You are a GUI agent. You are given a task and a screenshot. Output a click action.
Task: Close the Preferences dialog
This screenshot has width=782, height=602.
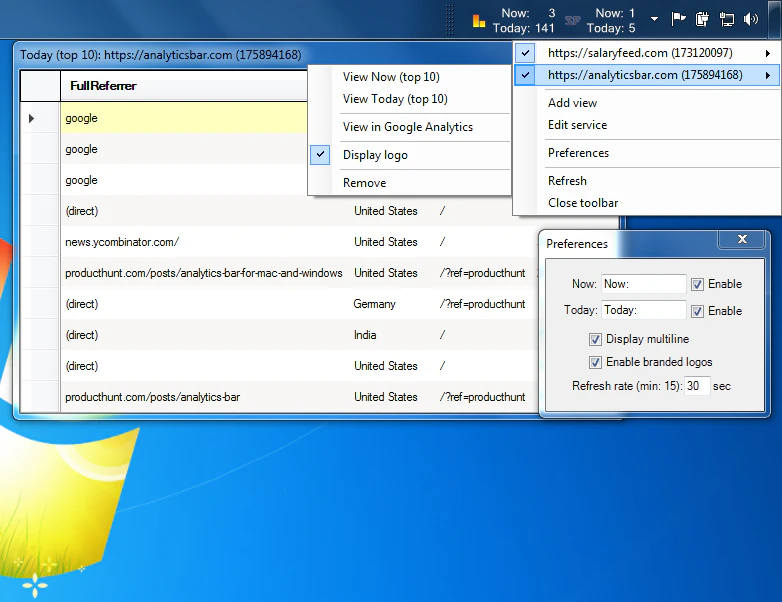coord(742,239)
